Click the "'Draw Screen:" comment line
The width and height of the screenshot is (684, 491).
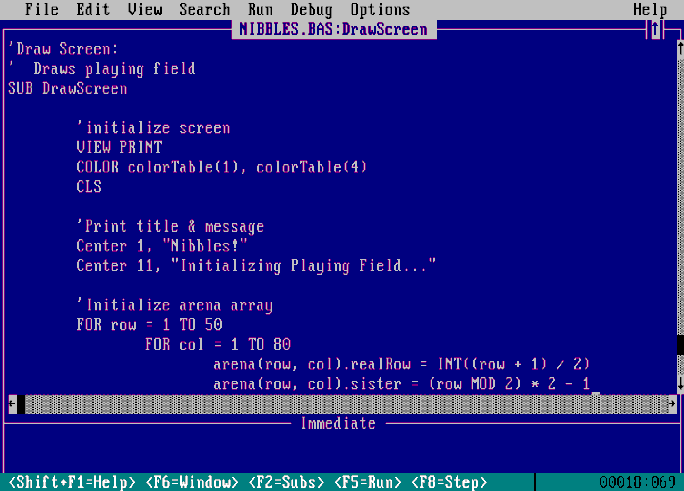[x=63, y=49]
